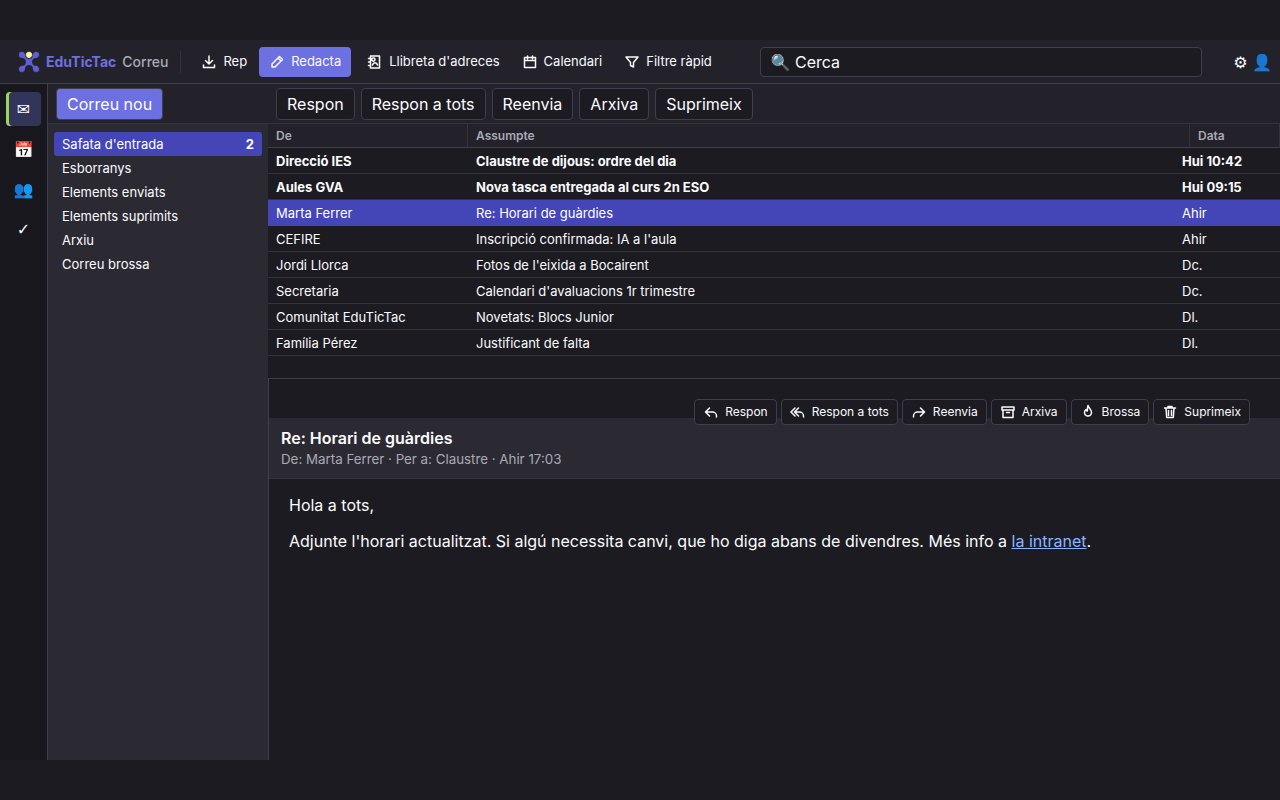Sort messages by the Assumpte column header
Viewport: 1280px width, 800px height.
tap(828, 136)
